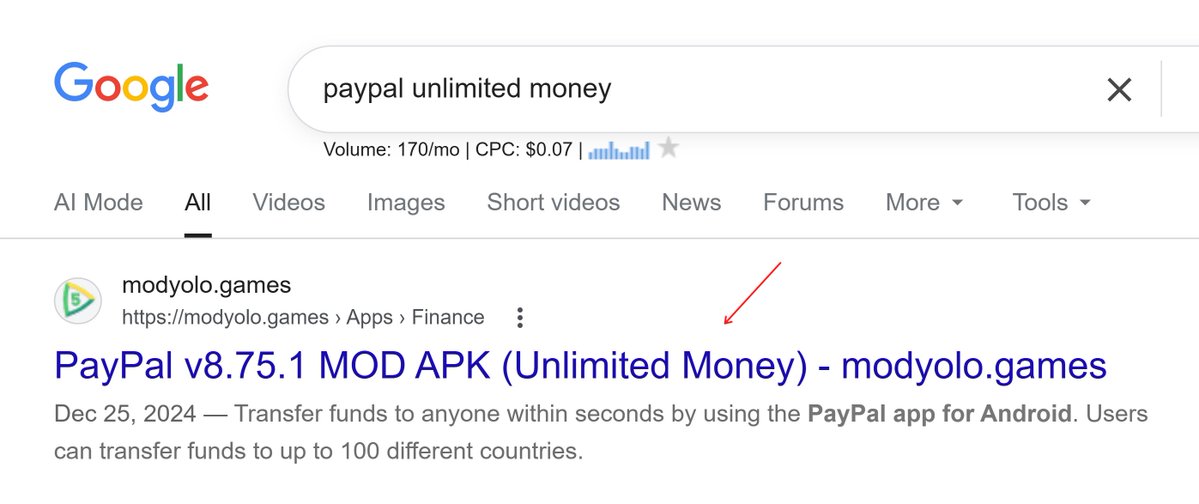Select the All results tab

click(x=197, y=203)
